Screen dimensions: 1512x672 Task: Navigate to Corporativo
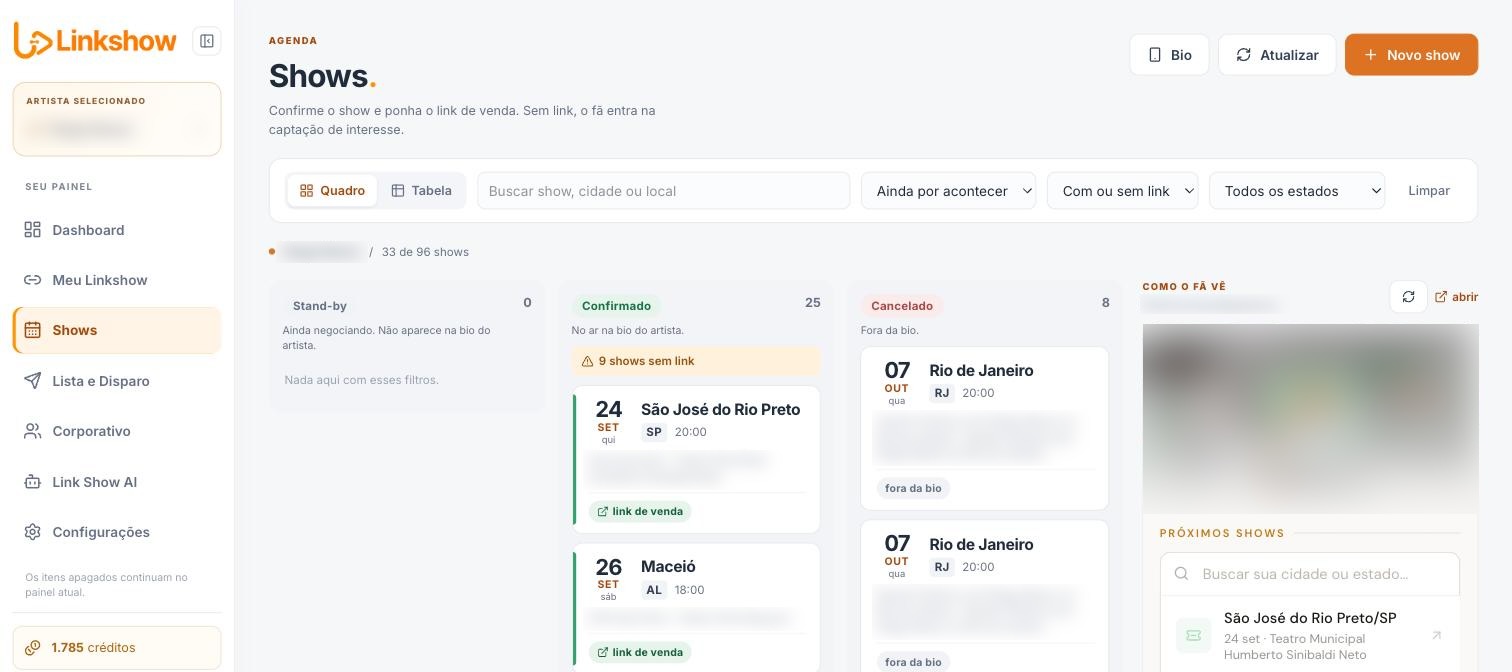117,431
